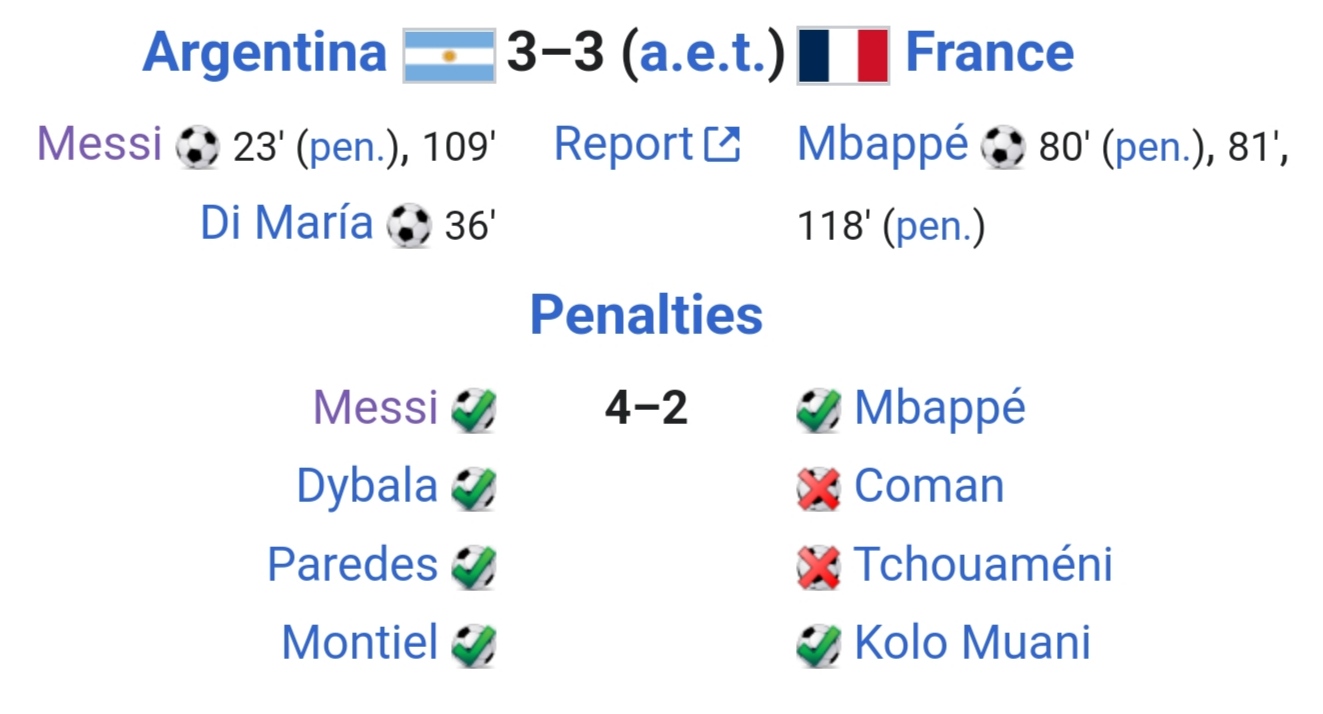
Task: Open the Di María player link
Action: (x=286, y=224)
